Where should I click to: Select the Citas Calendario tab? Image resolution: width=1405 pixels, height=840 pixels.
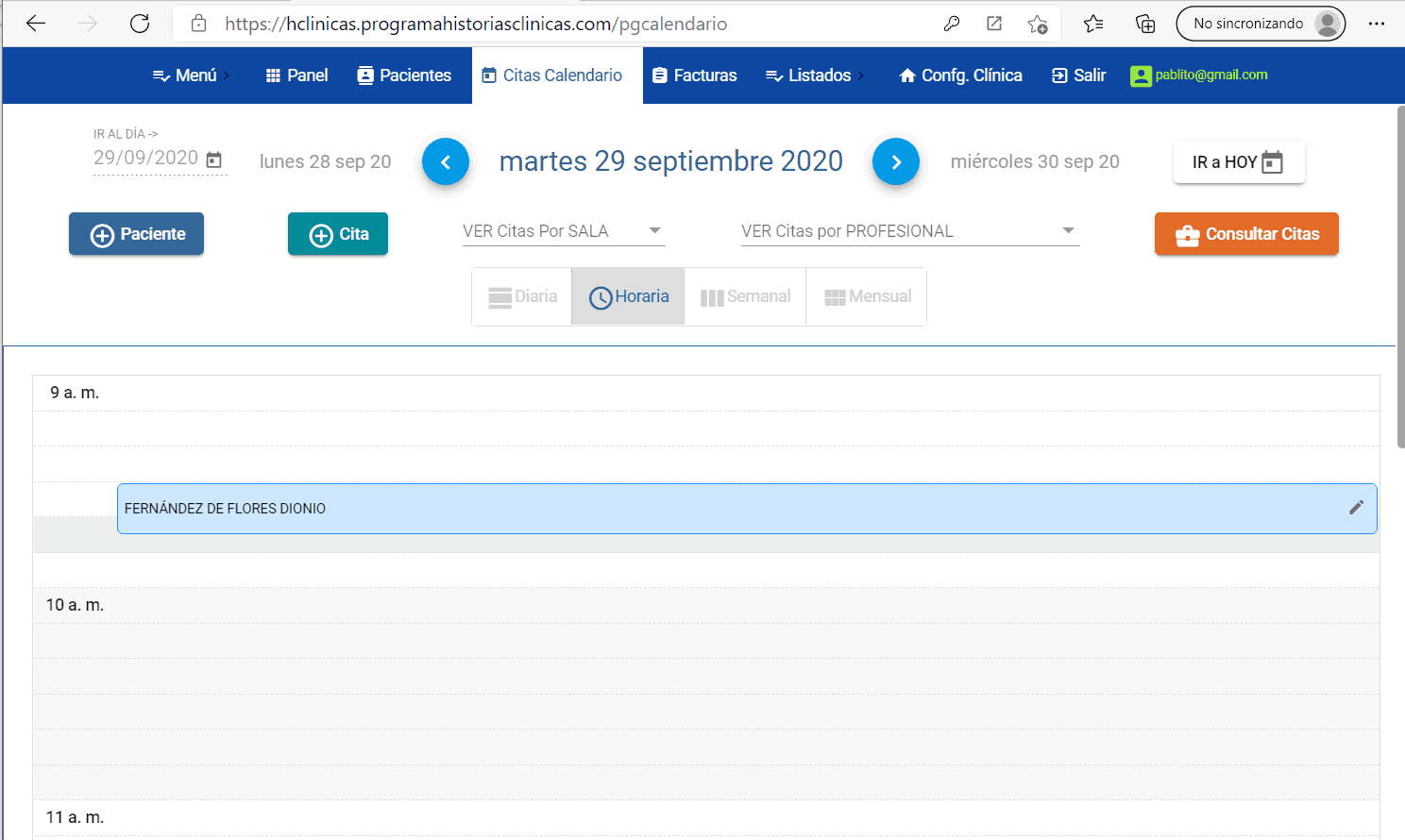coord(551,75)
